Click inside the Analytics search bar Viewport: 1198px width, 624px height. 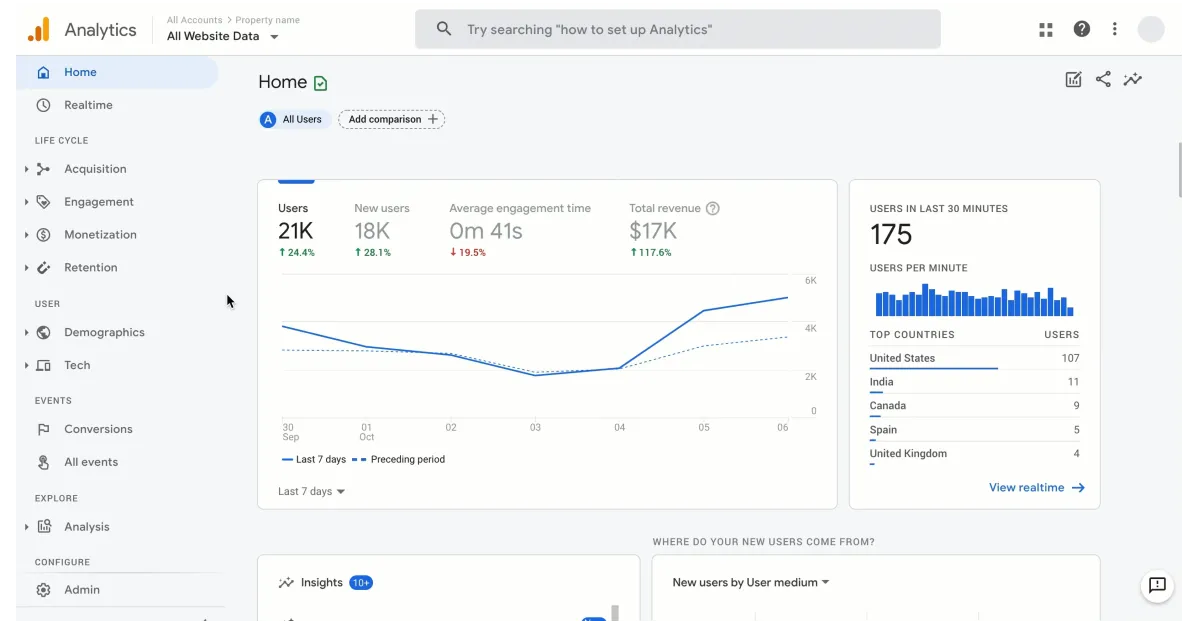pos(677,28)
